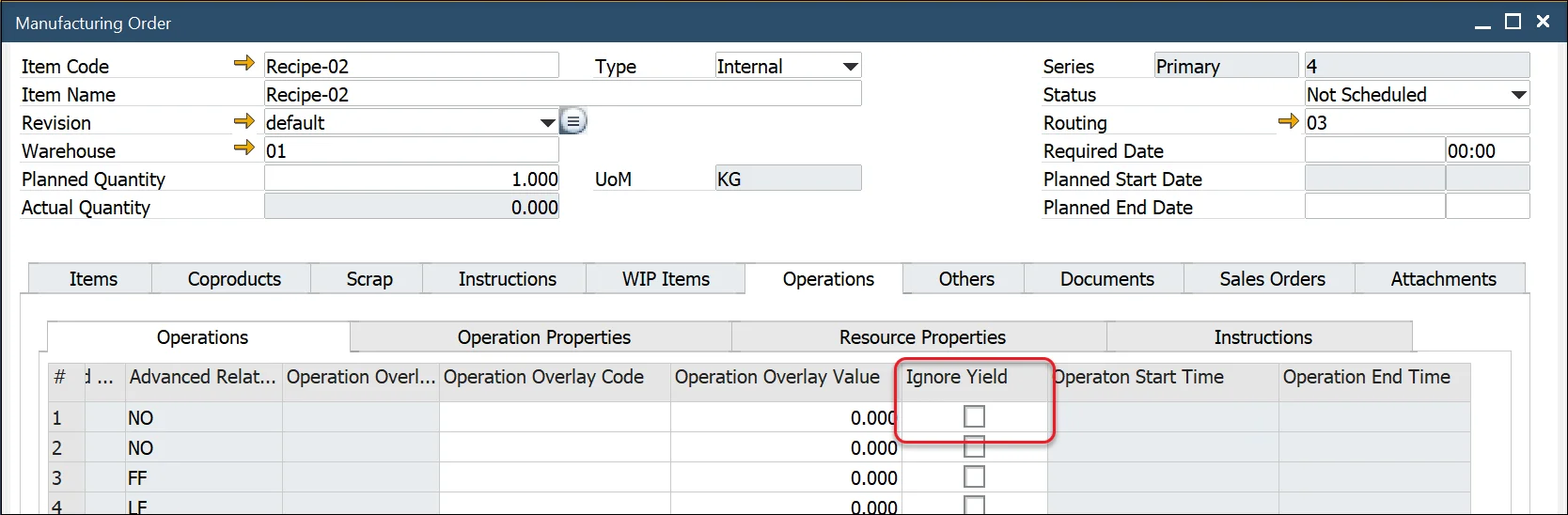Tick Ignore Yield for operation row 3
Viewport: 1568px width, 515px height.
click(975, 476)
